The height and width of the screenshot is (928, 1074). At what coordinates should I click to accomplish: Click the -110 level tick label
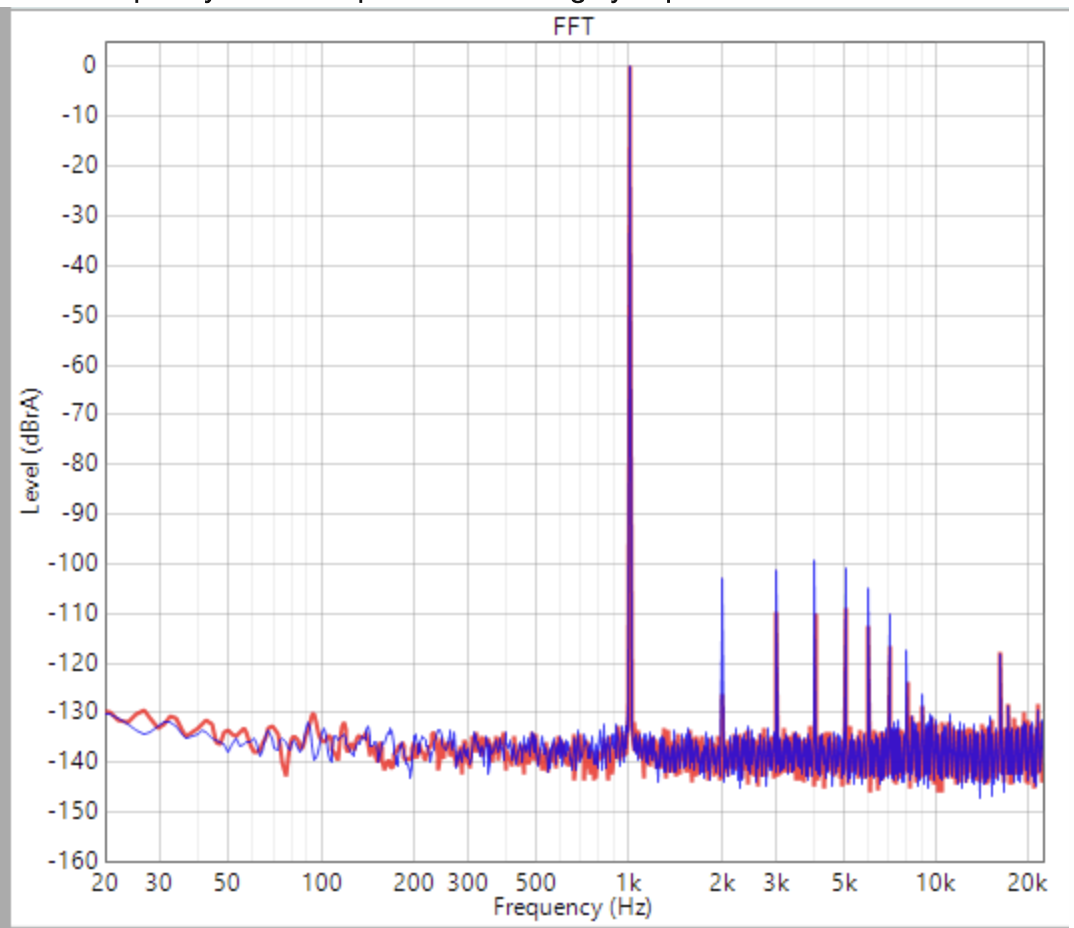click(x=74, y=613)
